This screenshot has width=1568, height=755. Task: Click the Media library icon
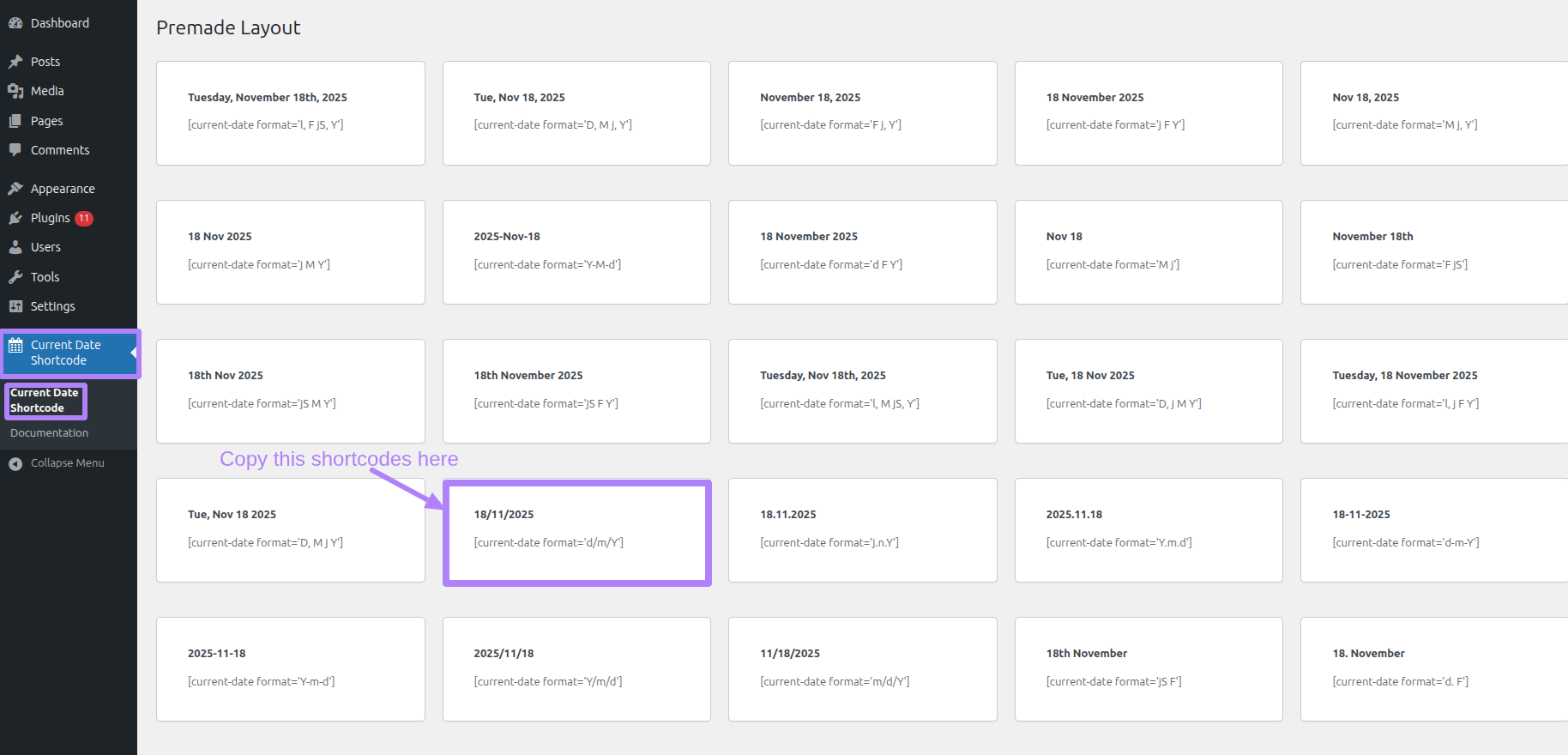[15, 91]
